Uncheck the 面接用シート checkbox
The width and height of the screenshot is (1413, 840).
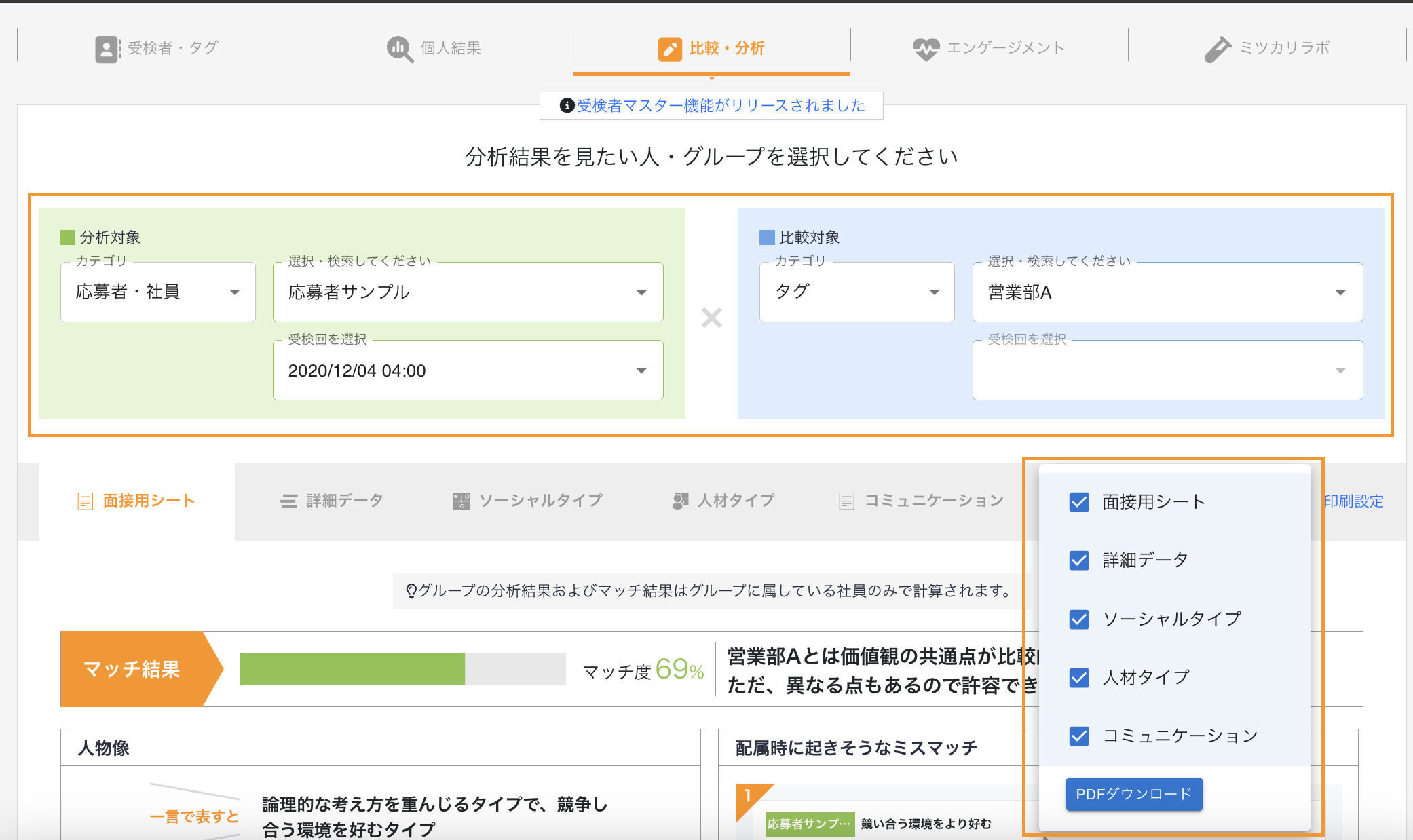click(1078, 502)
